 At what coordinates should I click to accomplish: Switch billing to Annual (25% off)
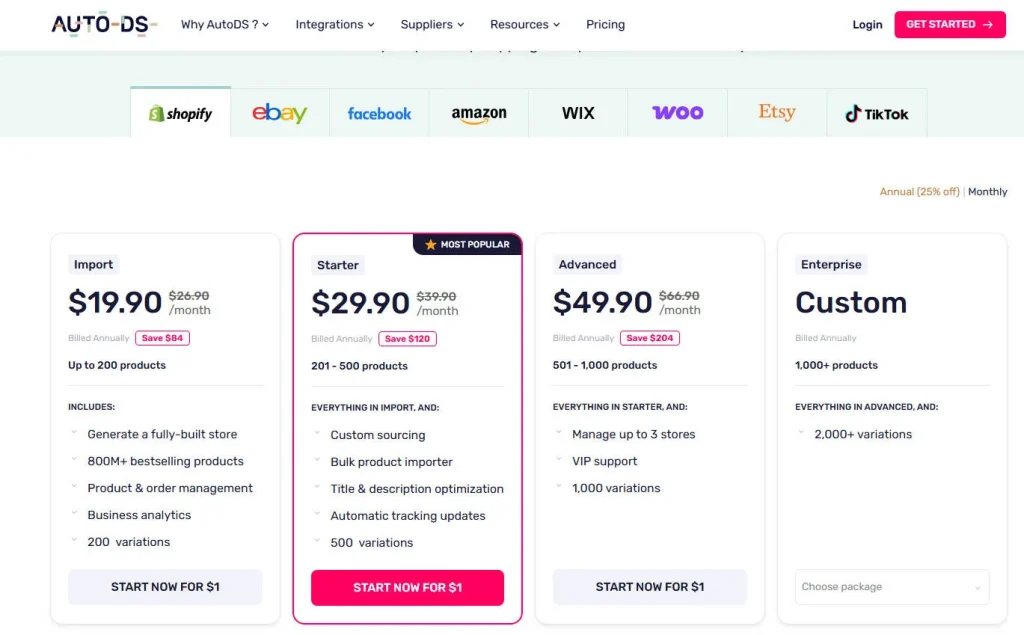(x=919, y=192)
